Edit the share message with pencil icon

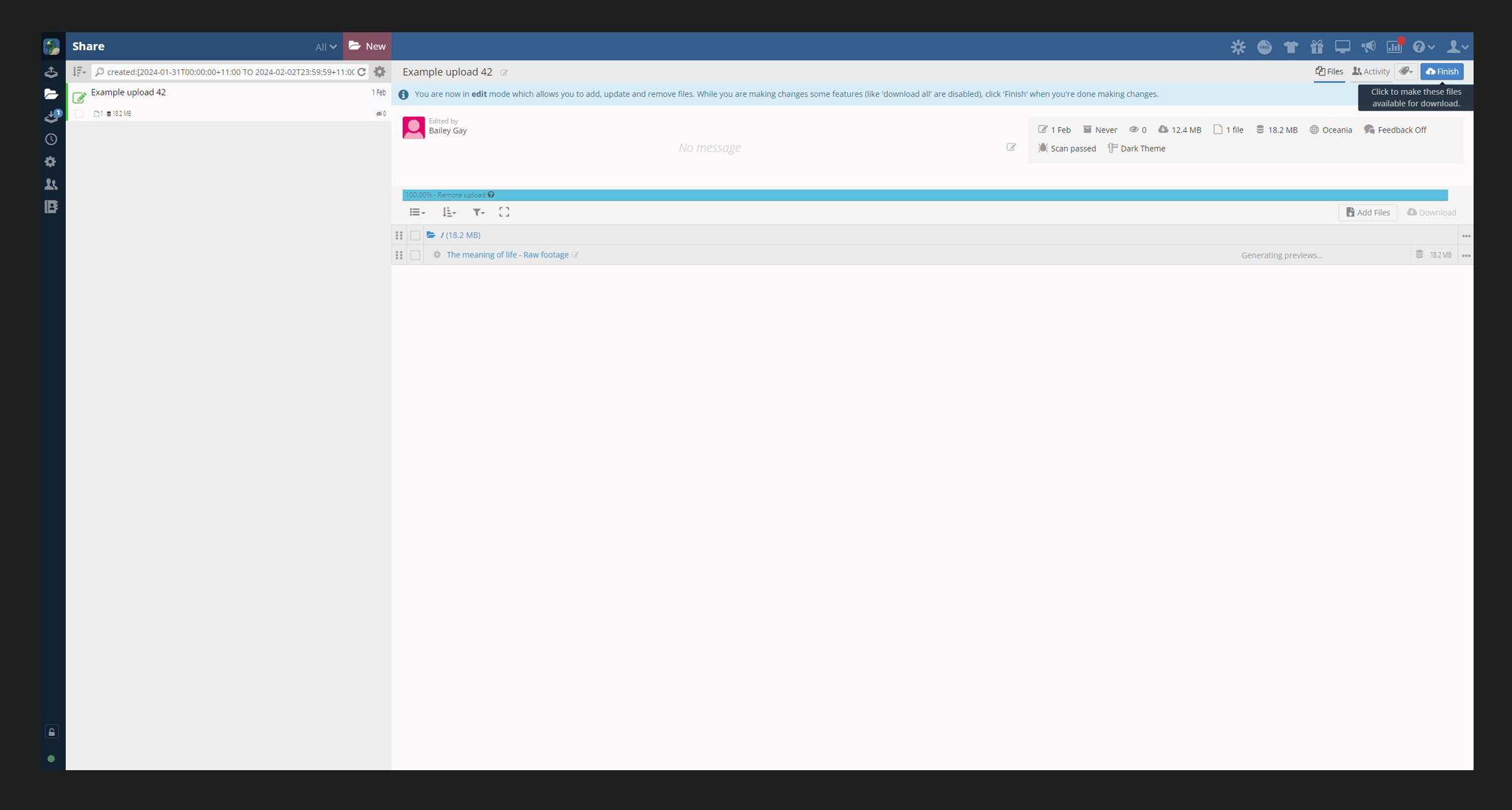point(1011,147)
